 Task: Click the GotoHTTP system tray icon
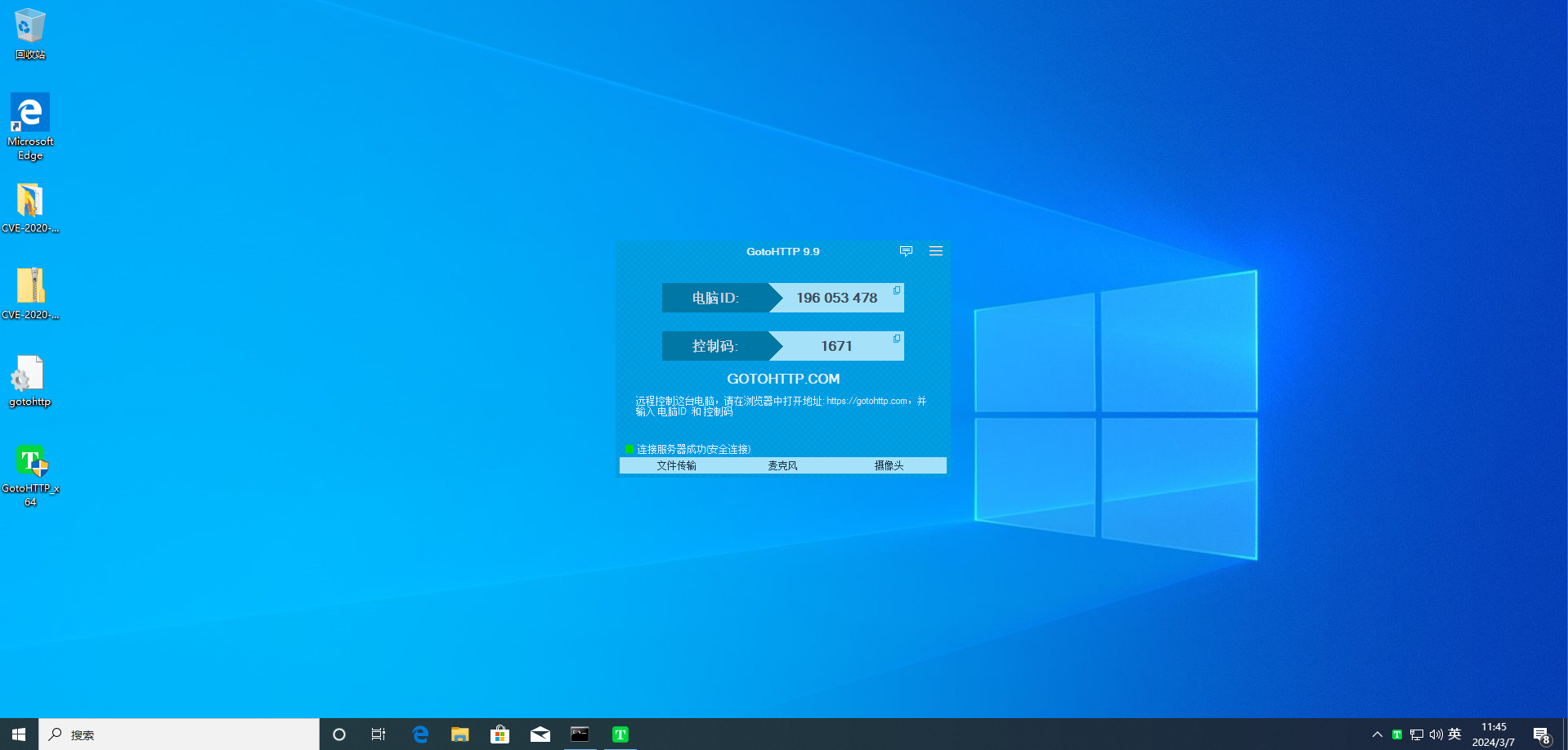coord(1397,734)
